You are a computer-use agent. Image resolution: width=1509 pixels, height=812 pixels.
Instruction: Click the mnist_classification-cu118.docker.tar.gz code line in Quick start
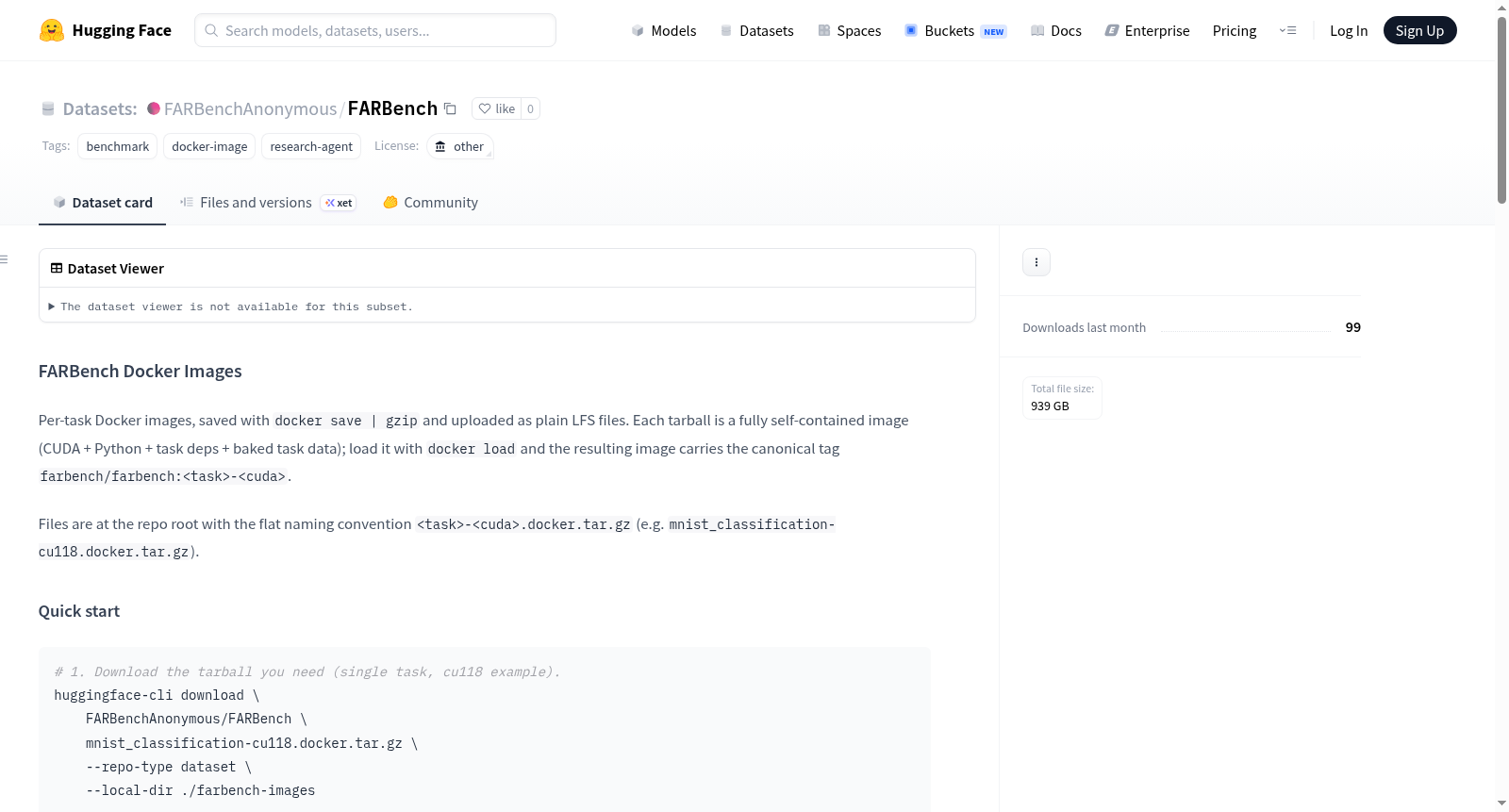point(252,743)
